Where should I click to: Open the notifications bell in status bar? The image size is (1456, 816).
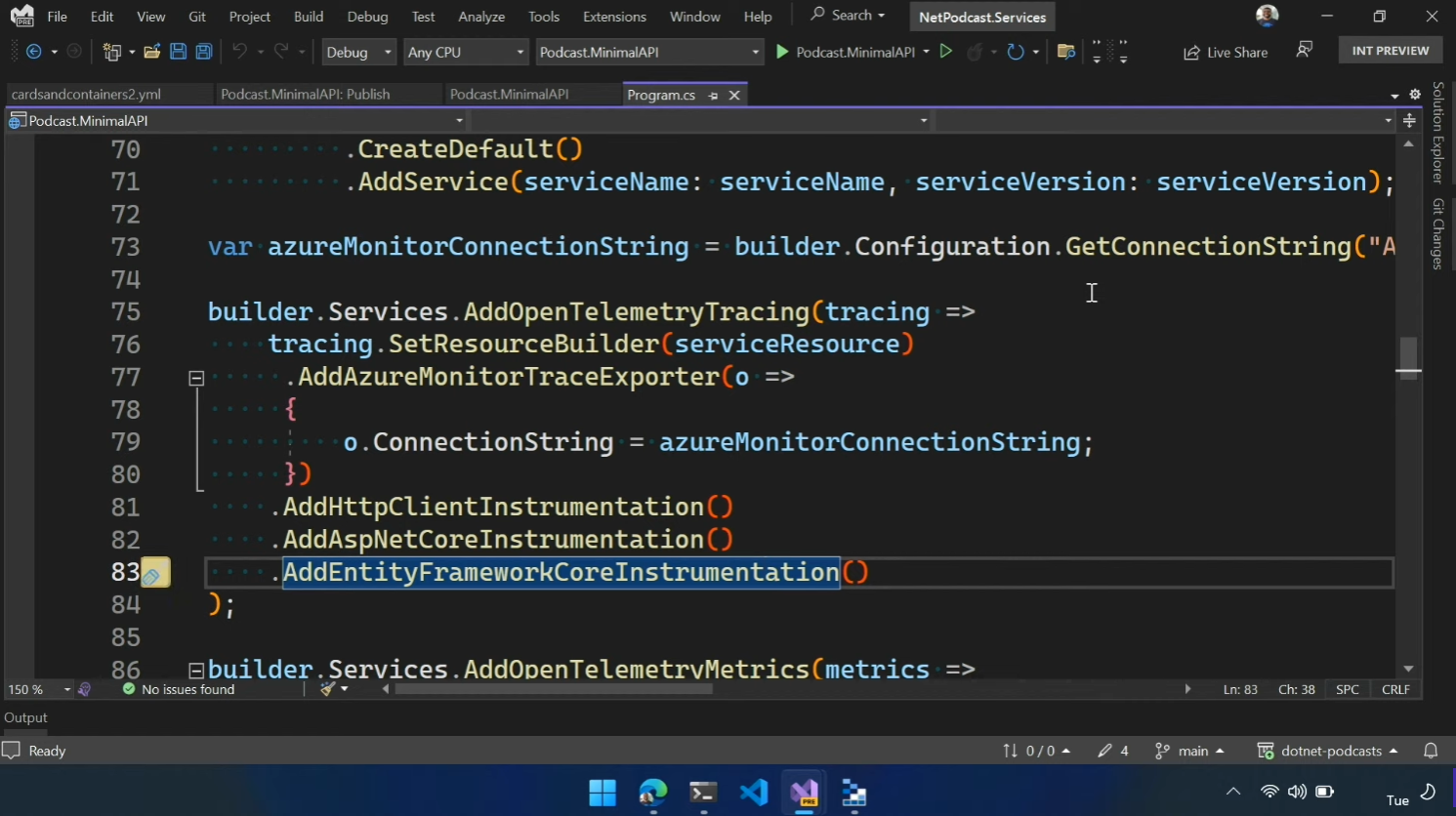1431,751
